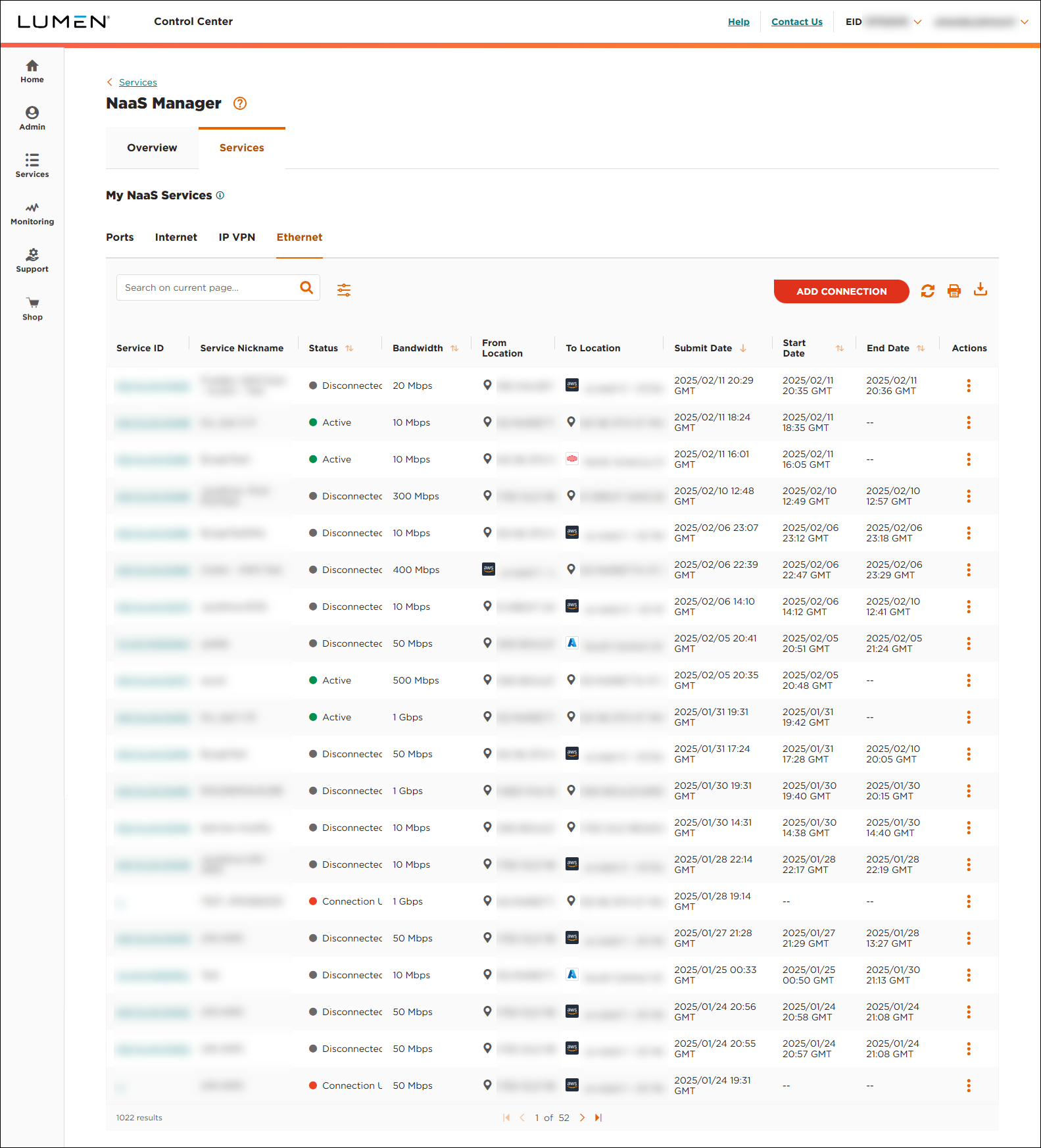The width and height of the screenshot is (1041, 1148).
Task: Switch to the Ports sub-tab
Action: (x=120, y=237)
